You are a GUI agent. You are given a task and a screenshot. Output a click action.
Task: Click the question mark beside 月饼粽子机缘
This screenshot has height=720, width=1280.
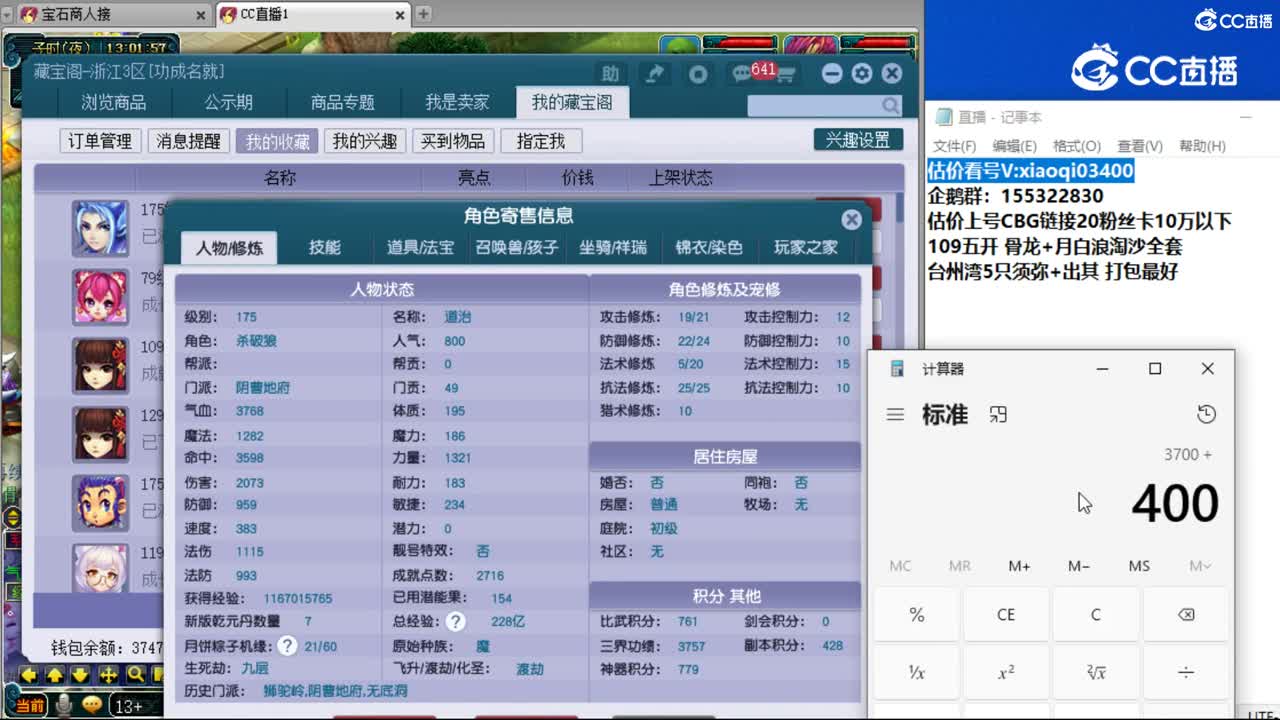coord(288,645)
